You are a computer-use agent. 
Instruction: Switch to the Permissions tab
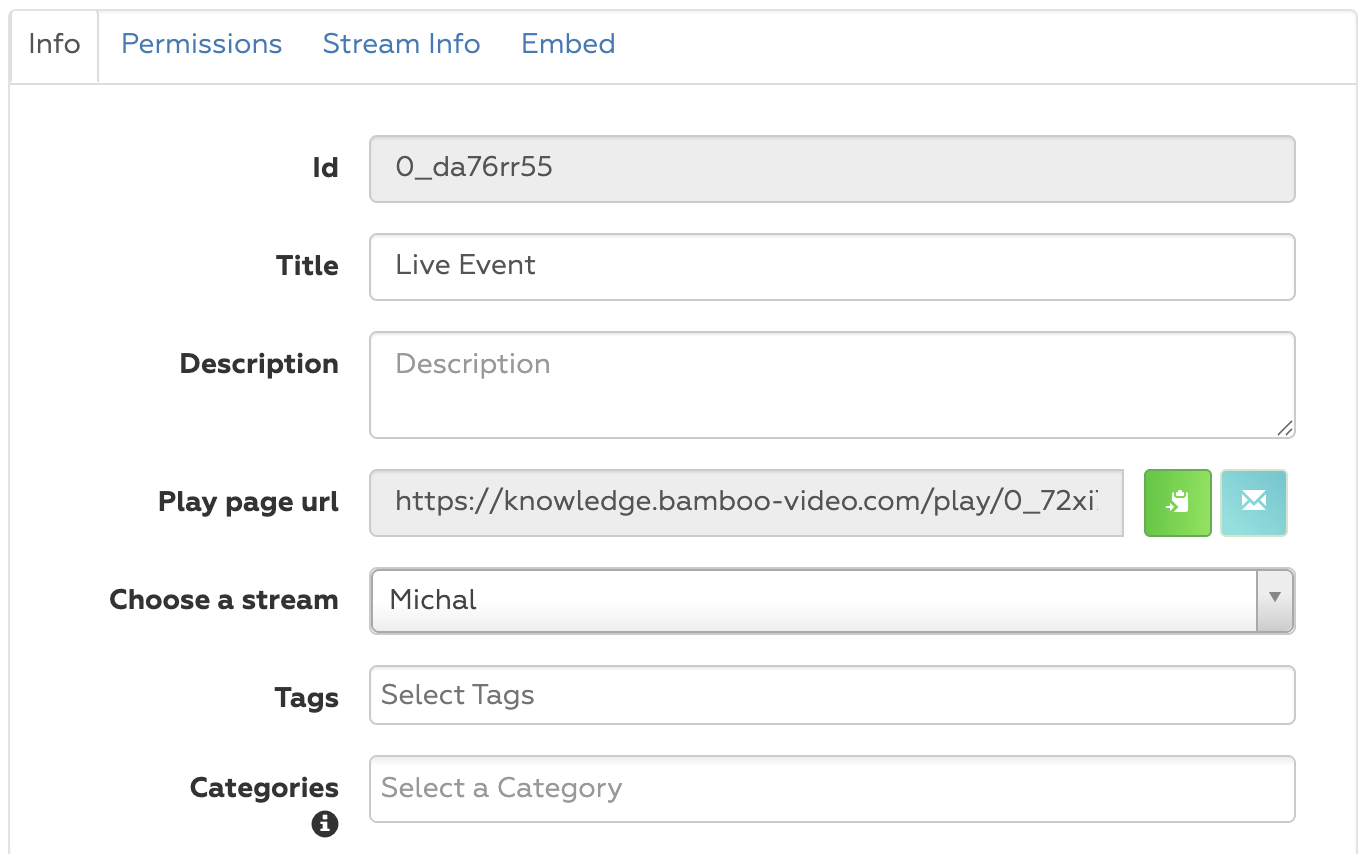201,44
